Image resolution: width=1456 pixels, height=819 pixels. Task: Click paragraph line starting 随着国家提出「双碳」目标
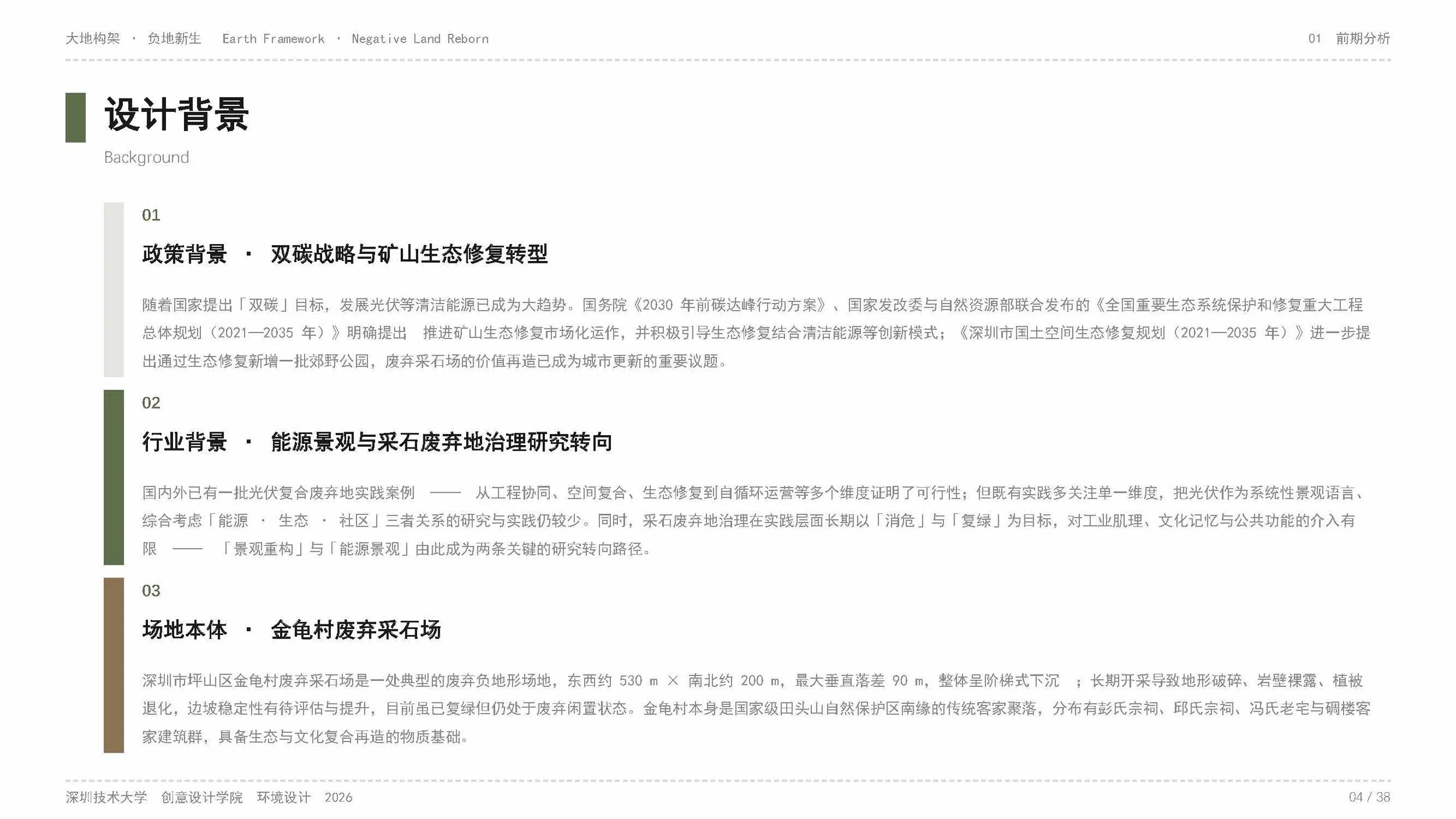point(752,305)
